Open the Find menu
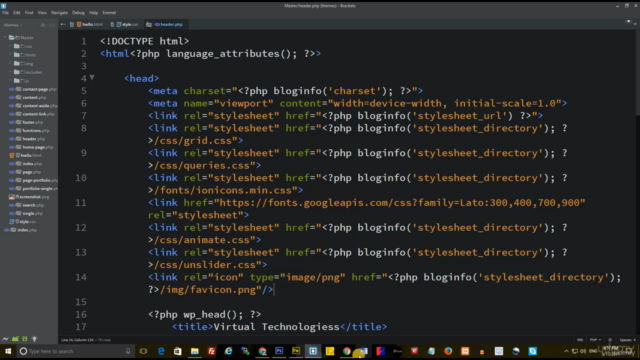 tap(29, 13)
